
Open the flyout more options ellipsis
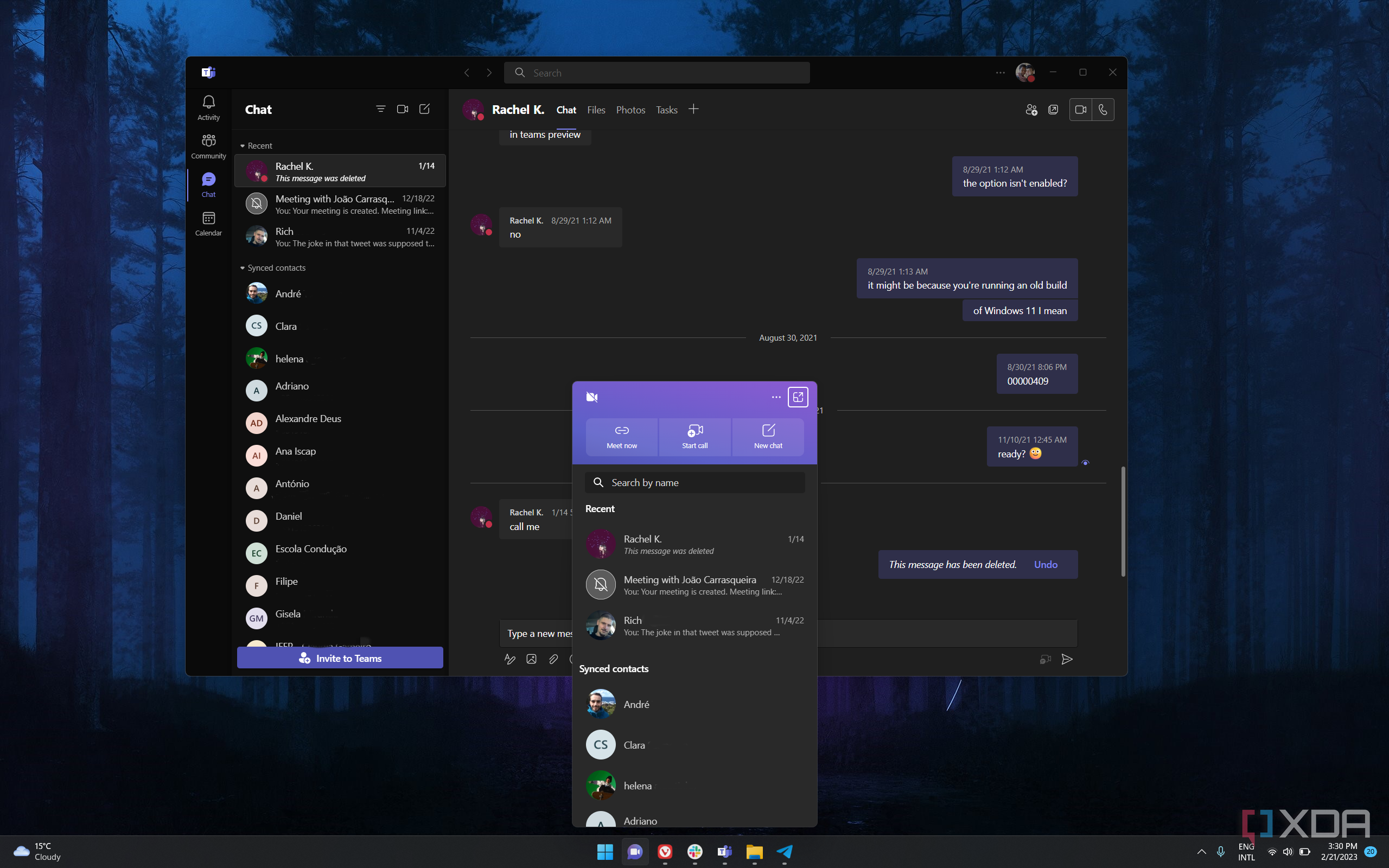click(x=776, y=397)
